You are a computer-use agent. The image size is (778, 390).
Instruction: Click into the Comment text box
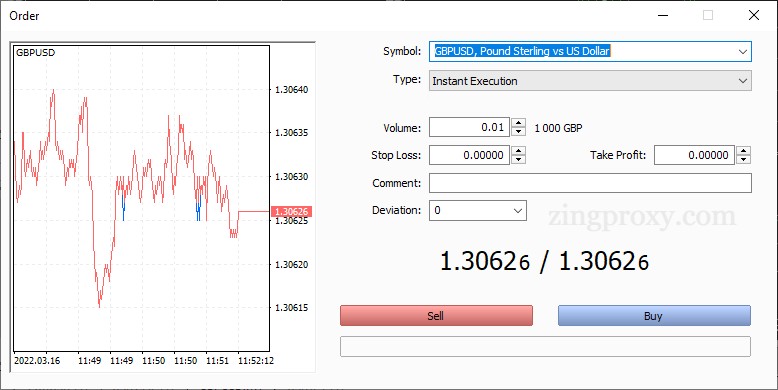click(x=590, y=183)
